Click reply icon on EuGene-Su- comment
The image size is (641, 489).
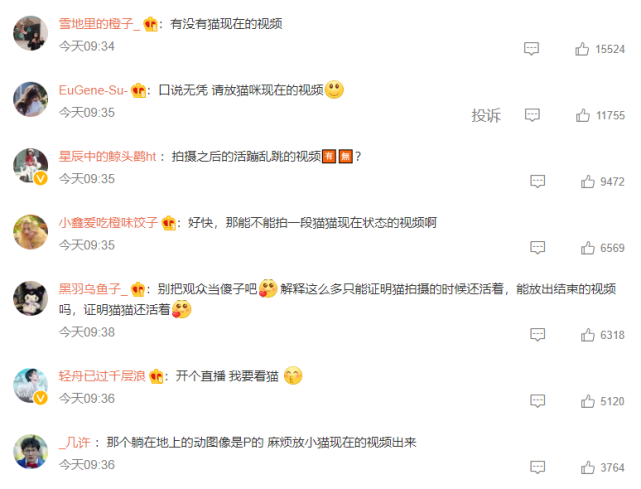532,115
